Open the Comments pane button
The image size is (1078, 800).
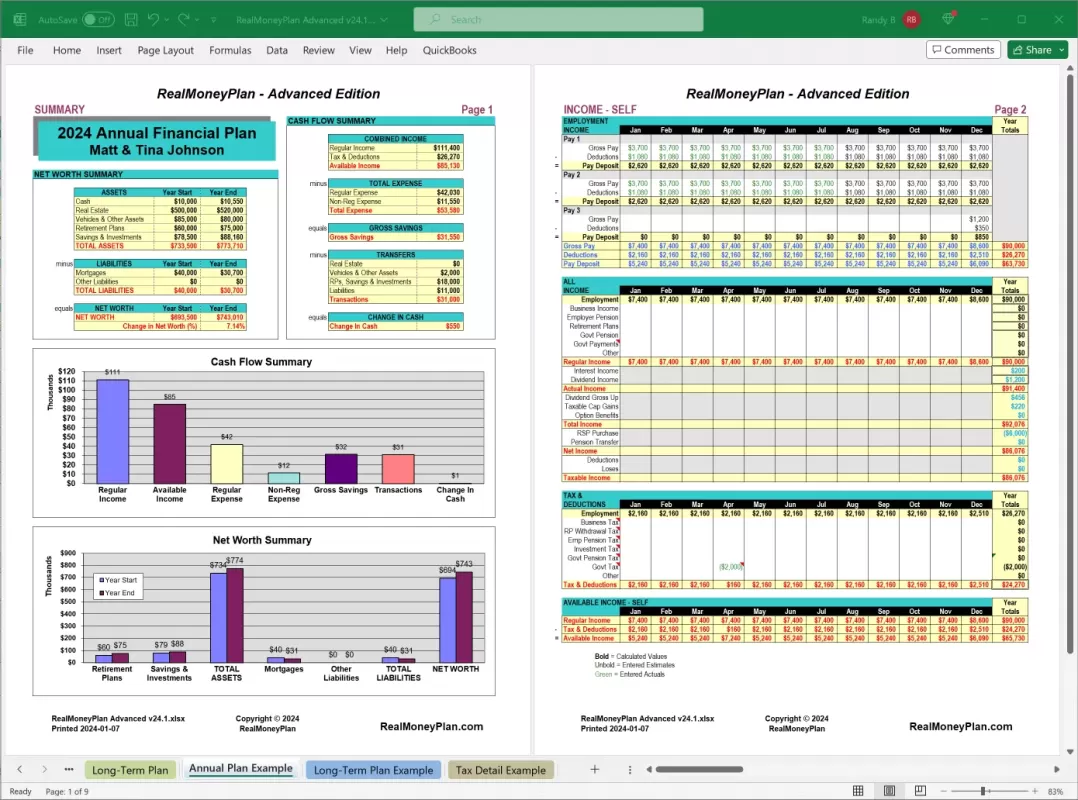pos(962,50)
